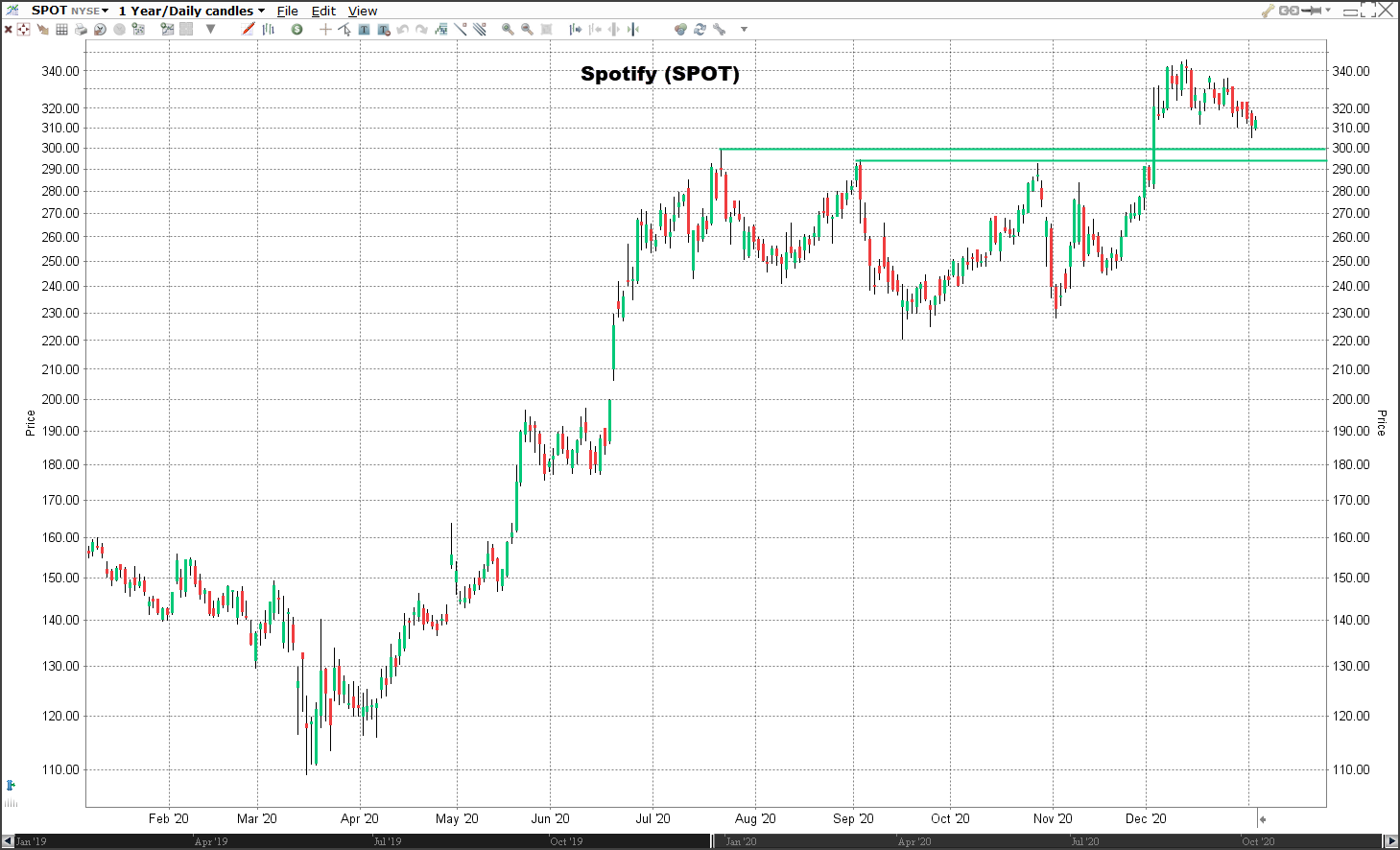Select the single trendline drawing tool
1400x850 pixels.
461,30
